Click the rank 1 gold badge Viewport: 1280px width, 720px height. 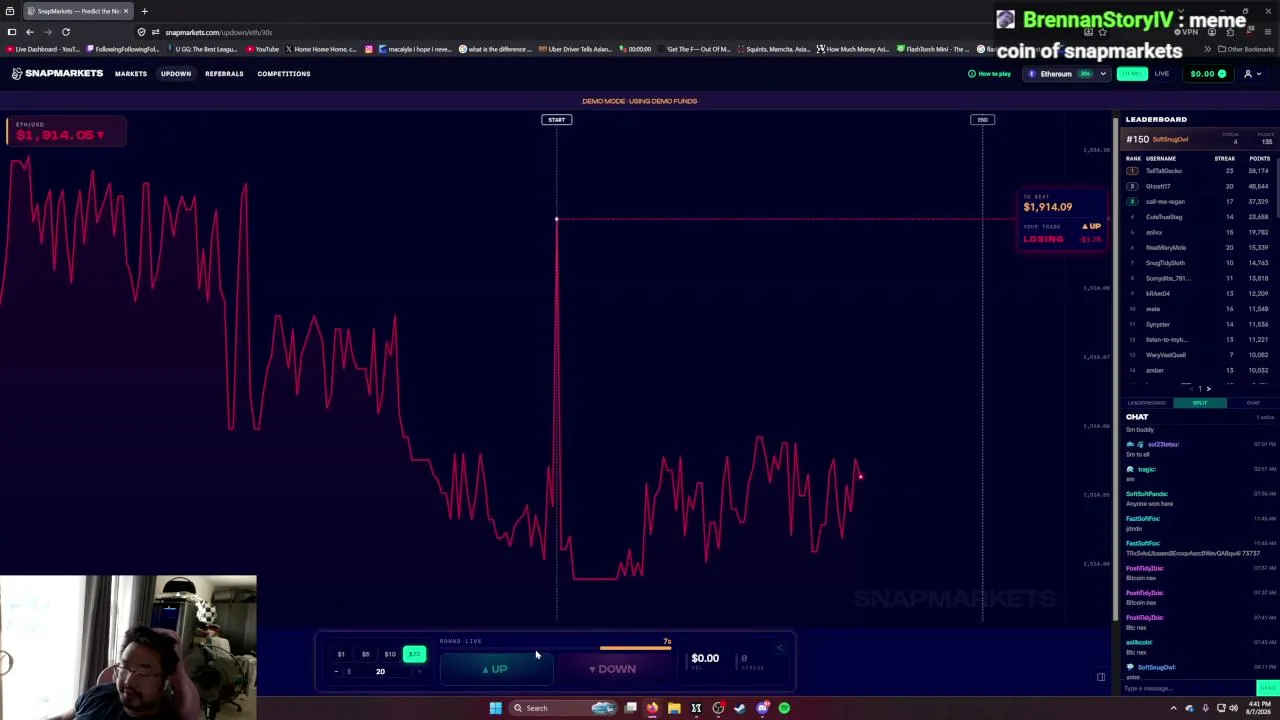1132,171
